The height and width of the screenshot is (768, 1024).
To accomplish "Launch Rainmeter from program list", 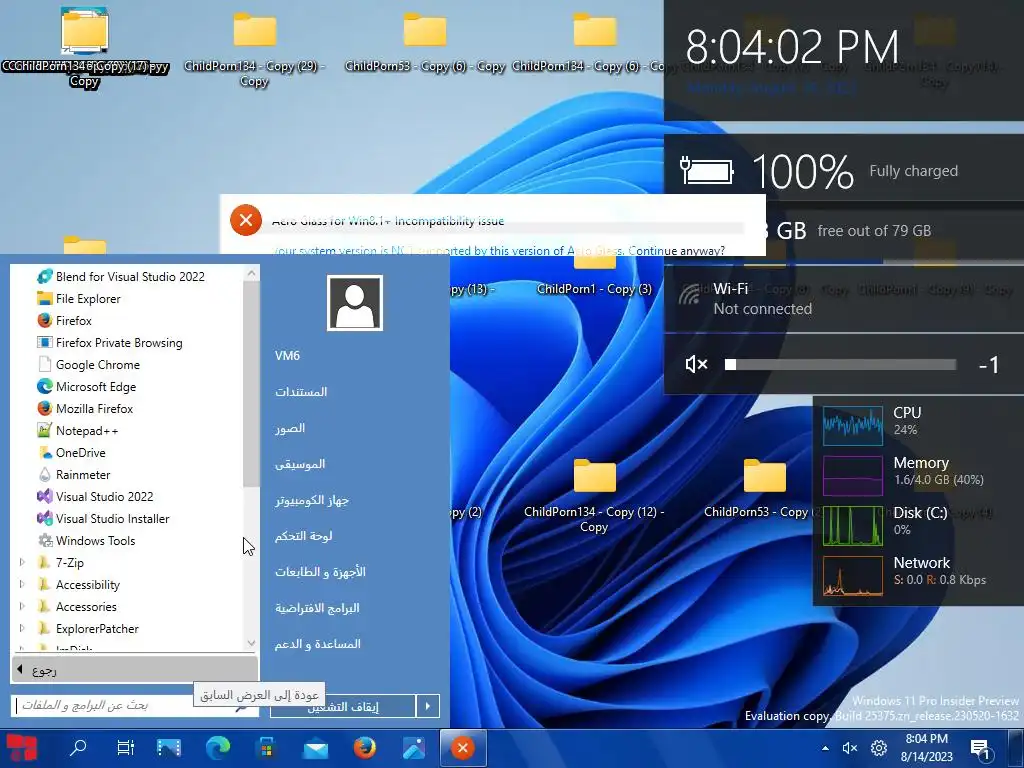I will (74, 475).
